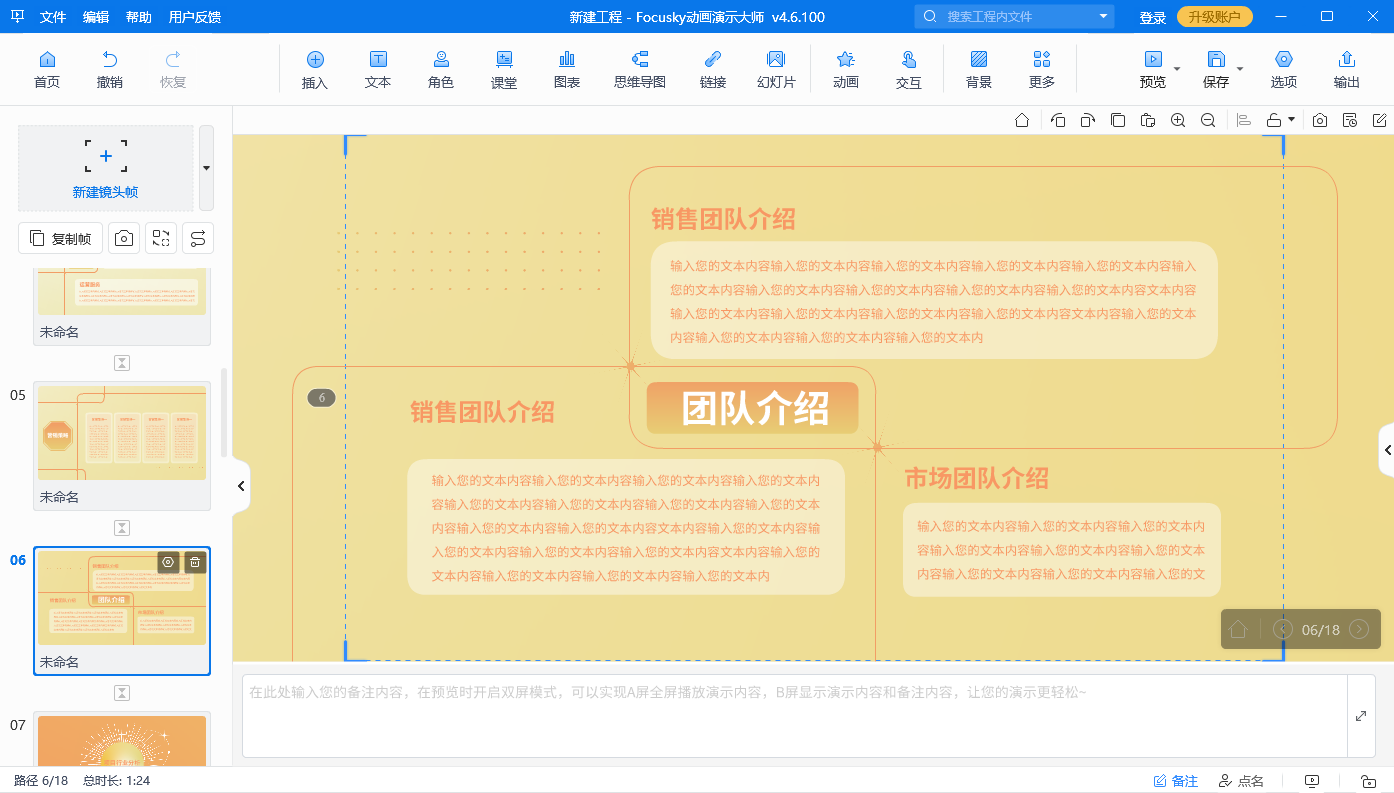Open 选项 options settings
The height and width of the screenshot is (793, 1394).
[1284, 69]
